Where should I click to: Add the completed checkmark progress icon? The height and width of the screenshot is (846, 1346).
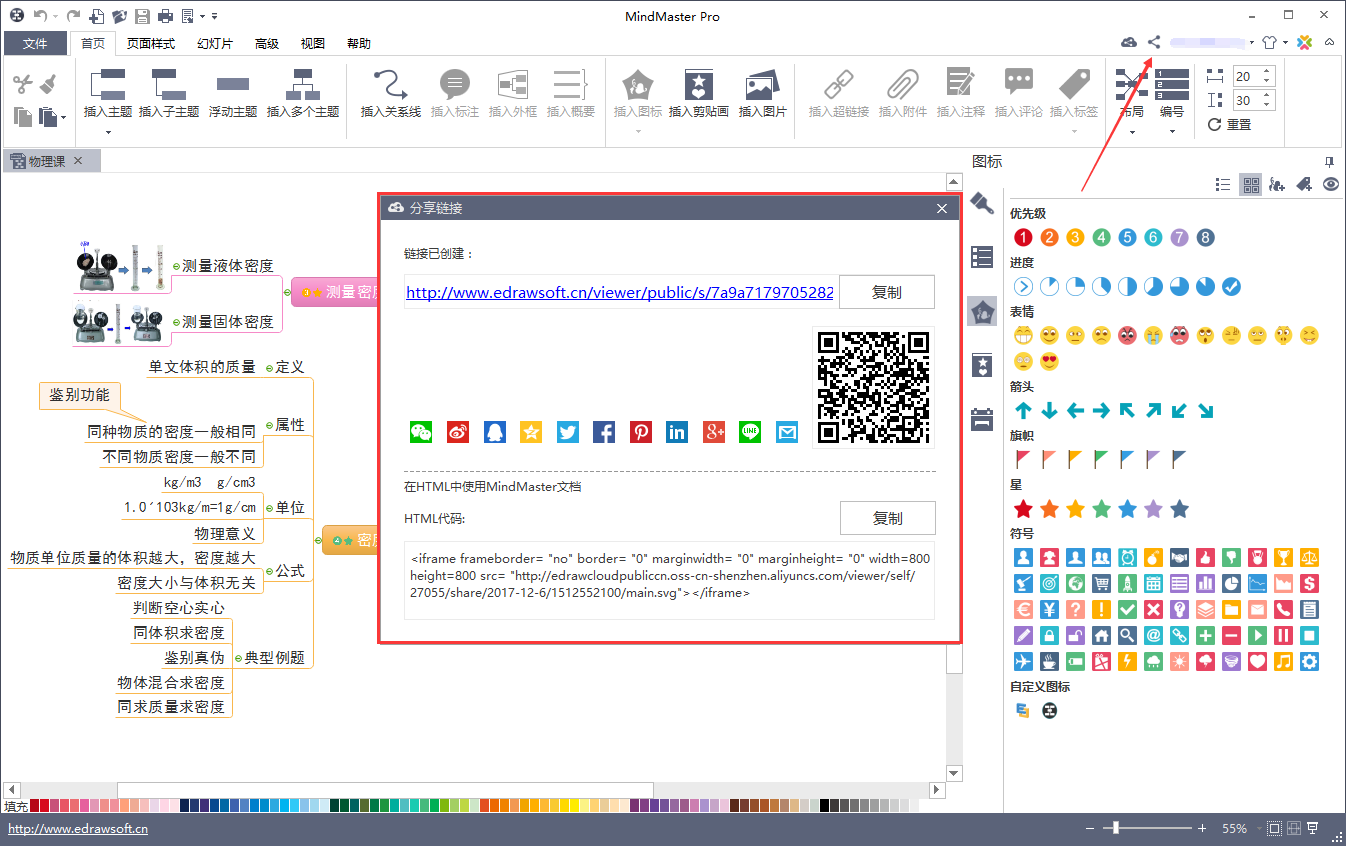click(1231, 287)
